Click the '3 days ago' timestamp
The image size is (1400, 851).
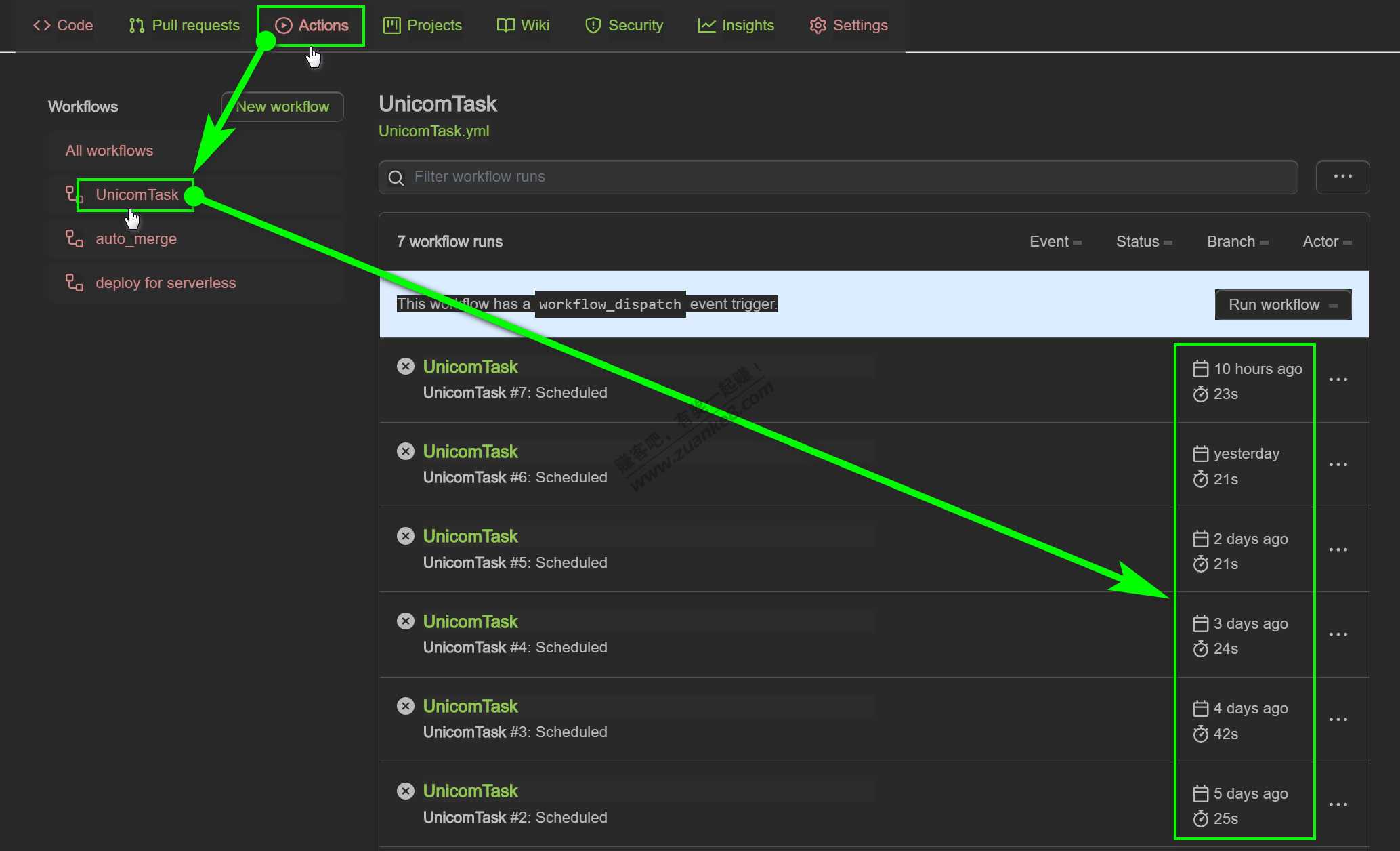[1250, 623]
